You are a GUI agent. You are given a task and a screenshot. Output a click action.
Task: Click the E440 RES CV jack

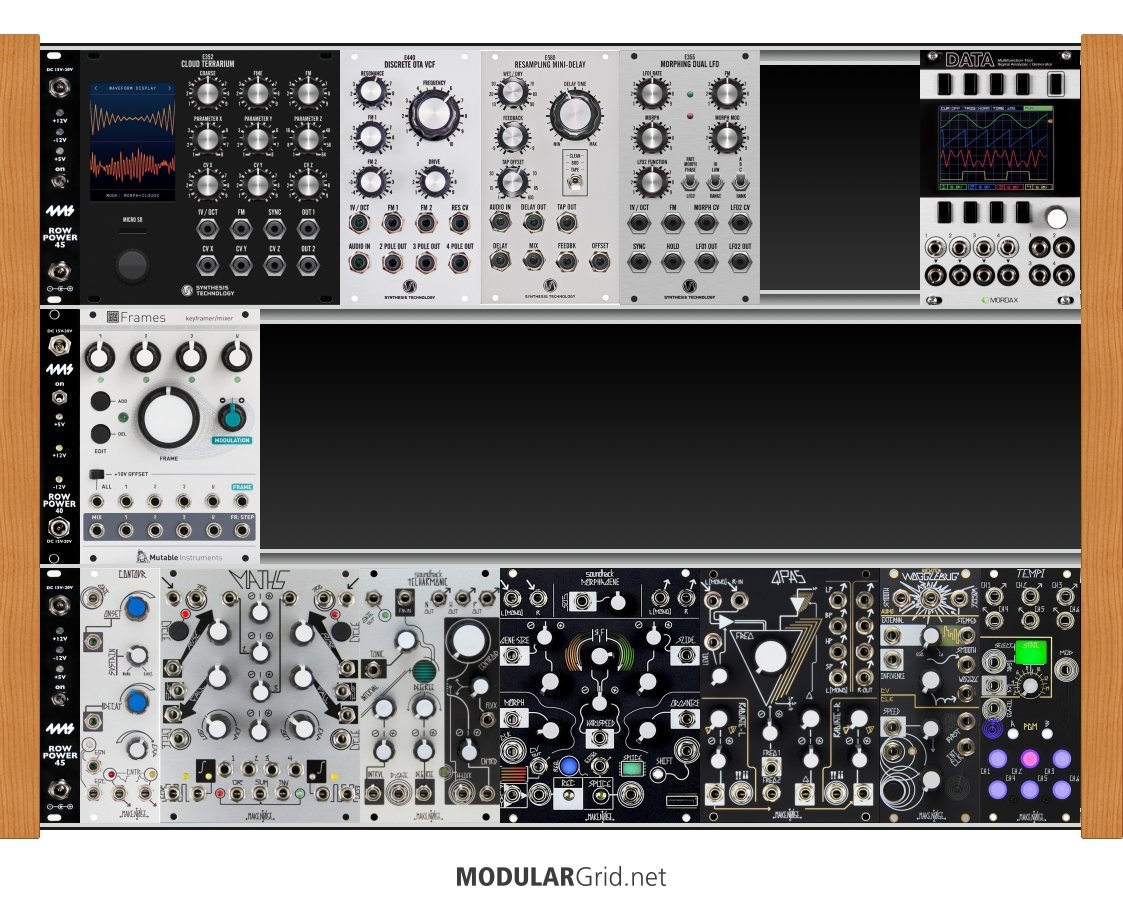(459, 223)
